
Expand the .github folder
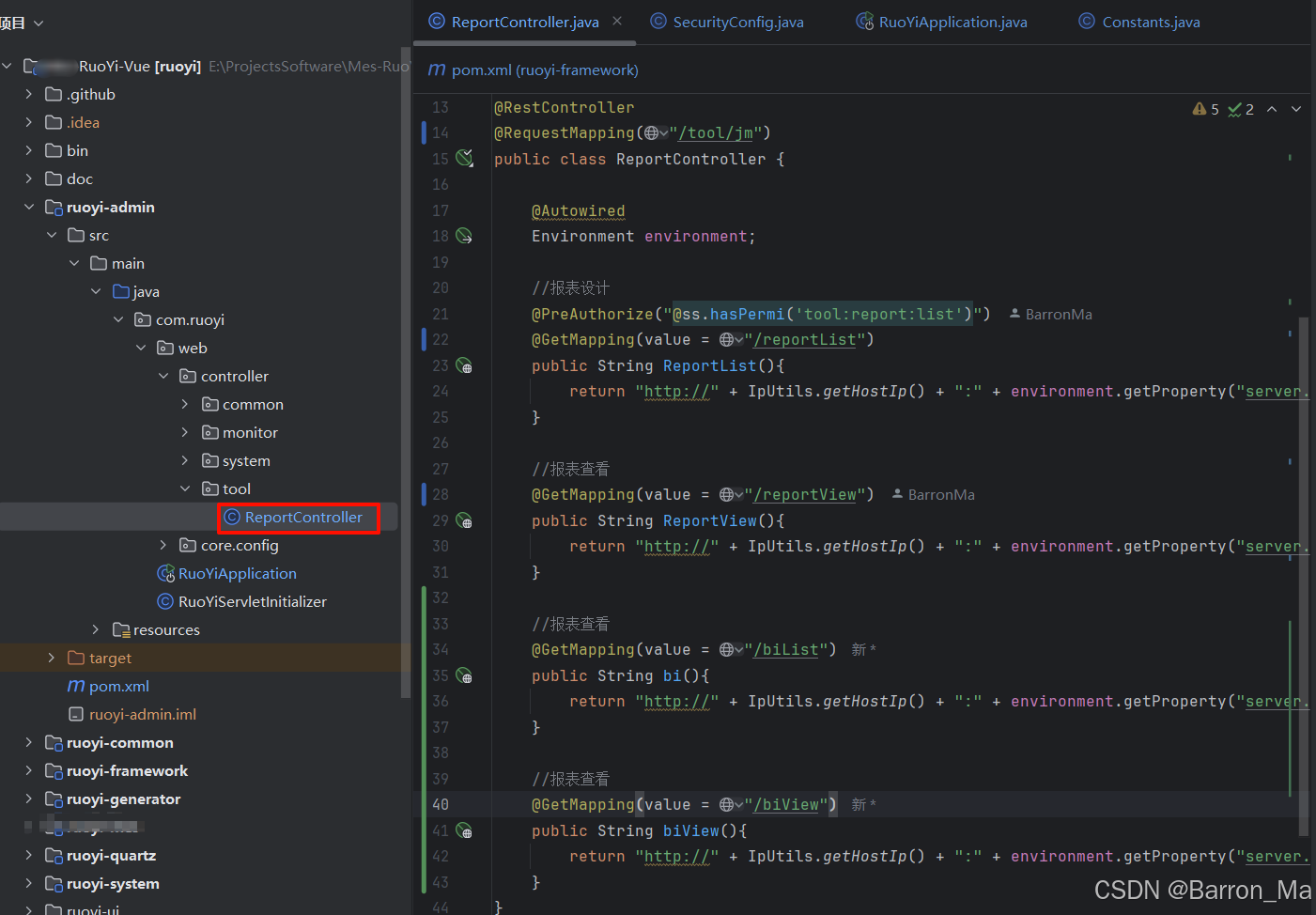[x=29, y=94]
